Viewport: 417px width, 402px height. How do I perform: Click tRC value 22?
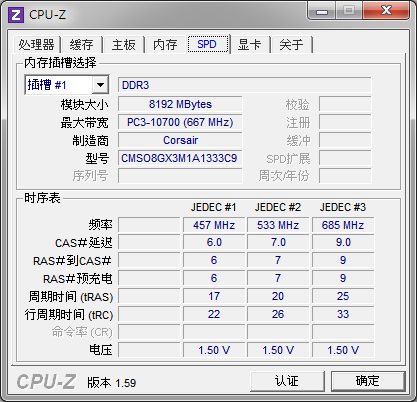coord(214,314)
